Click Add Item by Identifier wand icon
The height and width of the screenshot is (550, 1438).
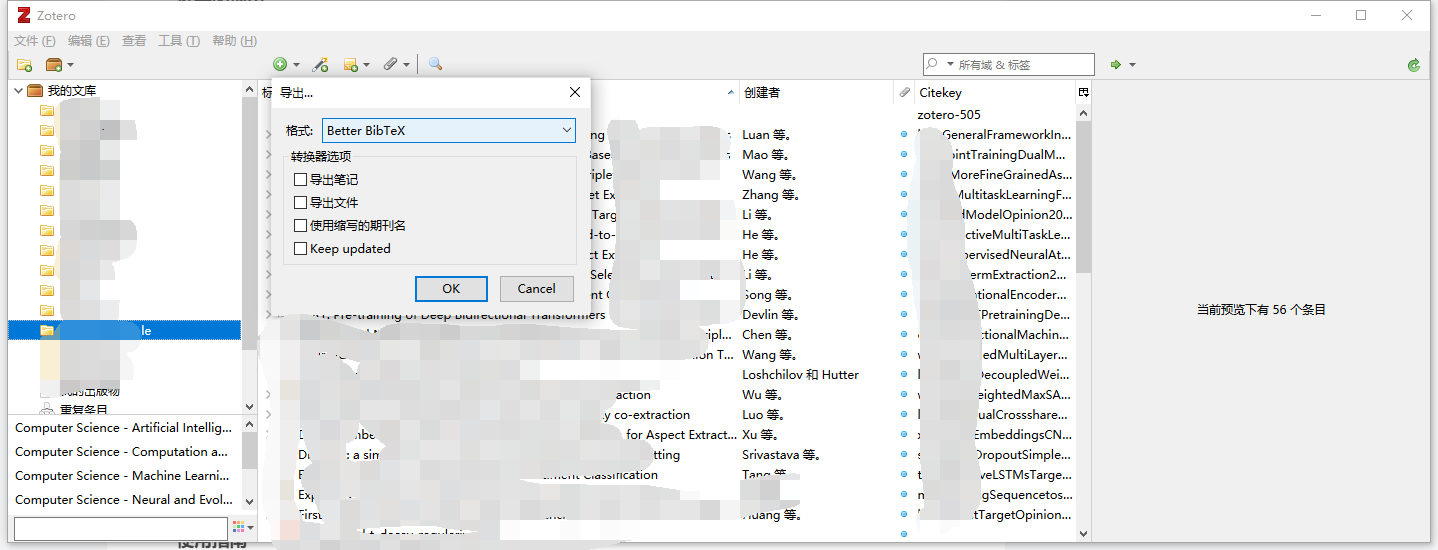[x=321, y=65]
